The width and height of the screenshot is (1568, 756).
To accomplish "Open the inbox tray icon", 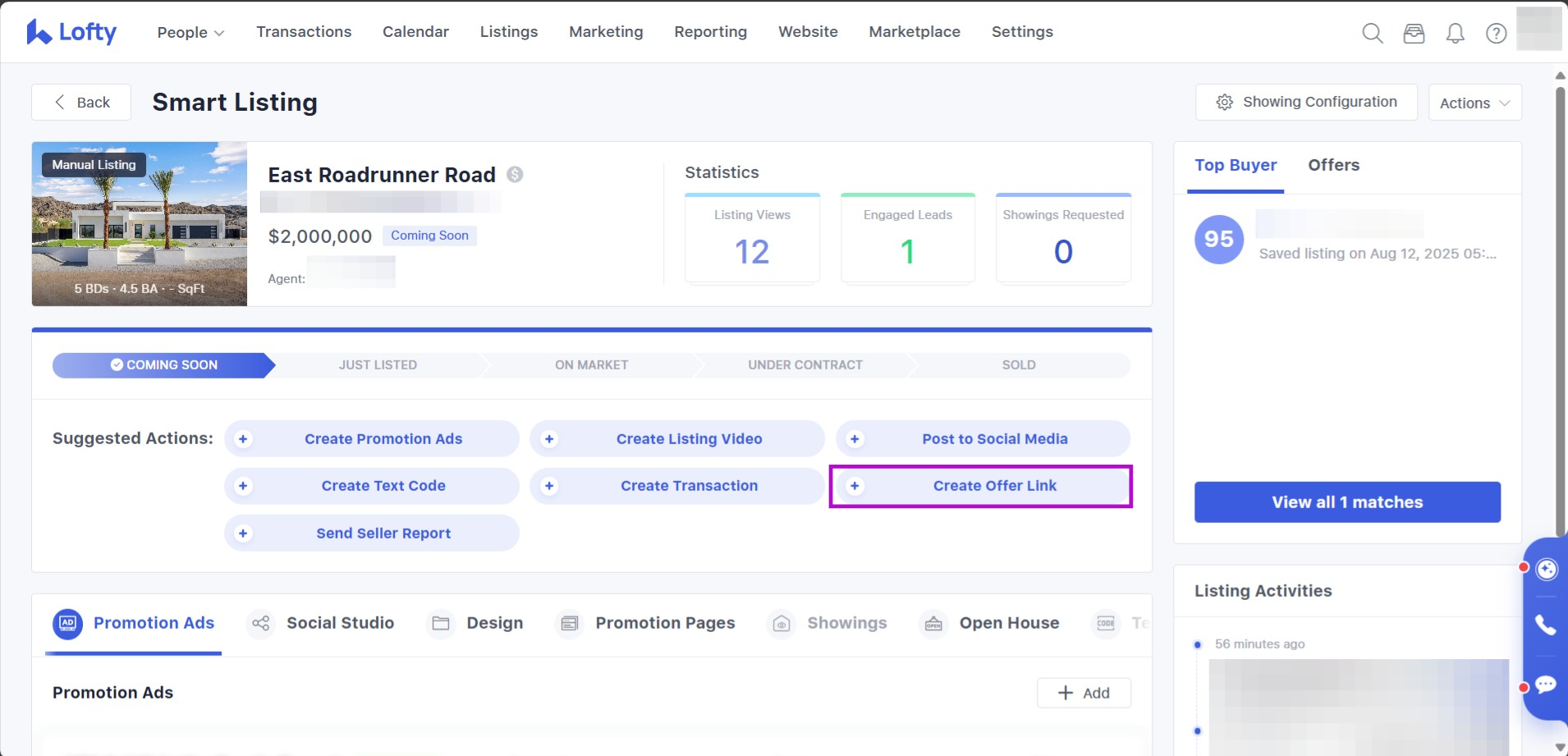I will pyautogui.click(x=1414, y=33).
